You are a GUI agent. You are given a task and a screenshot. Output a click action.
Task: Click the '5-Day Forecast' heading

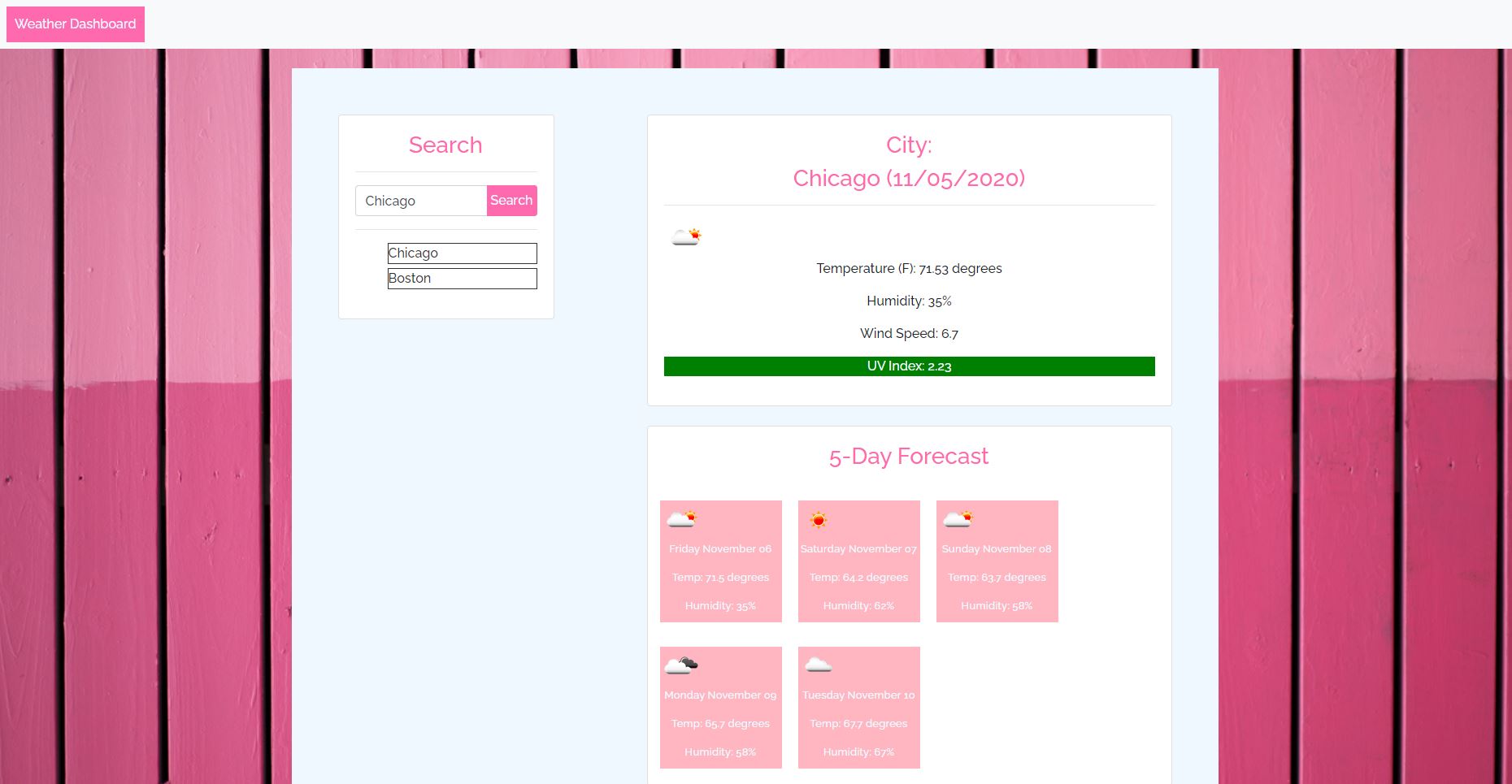(909, 457)
